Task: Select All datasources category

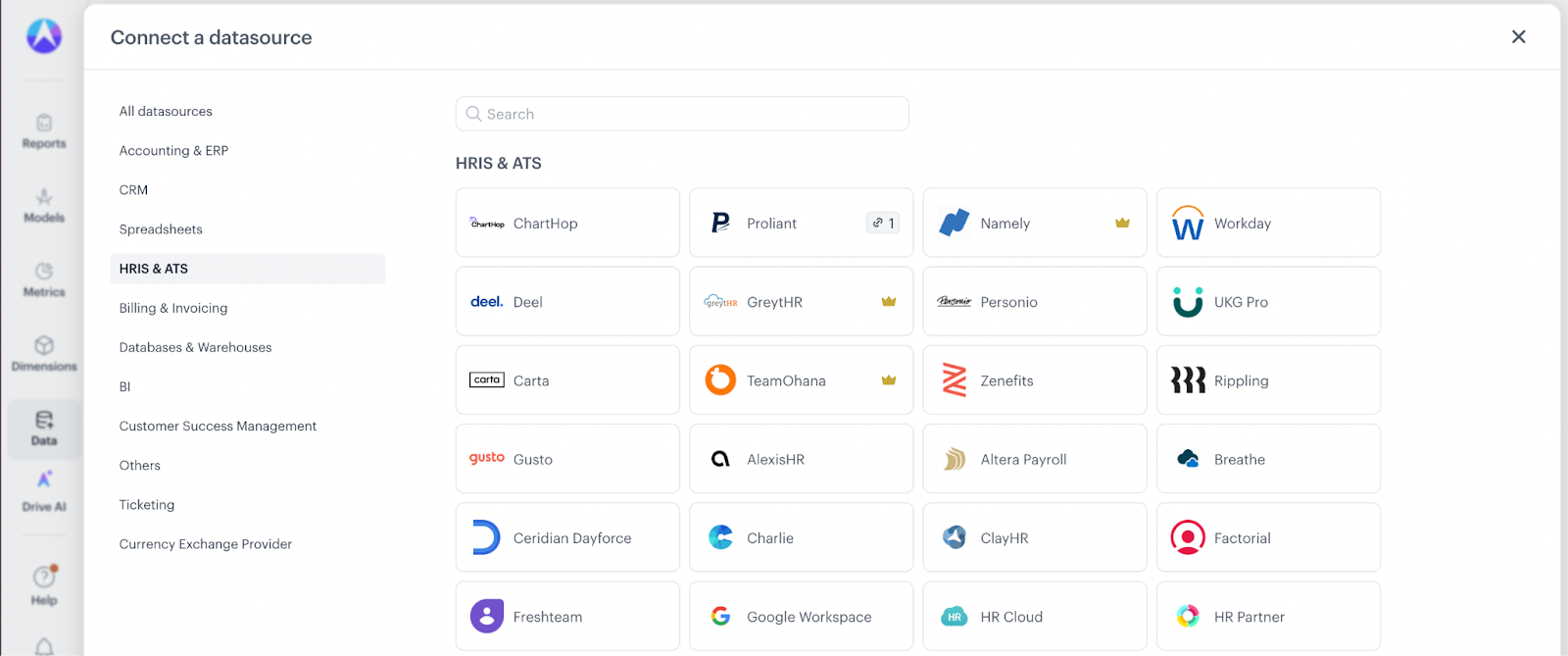Action: click(x=248, y=111)
